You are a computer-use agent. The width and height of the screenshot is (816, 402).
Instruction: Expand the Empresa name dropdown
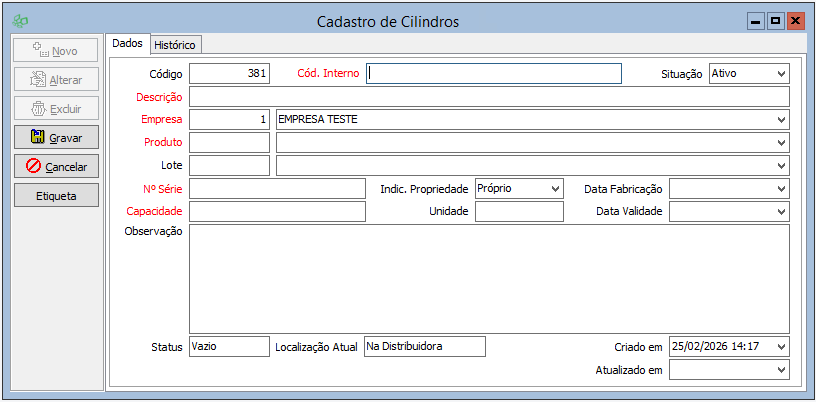780,120
